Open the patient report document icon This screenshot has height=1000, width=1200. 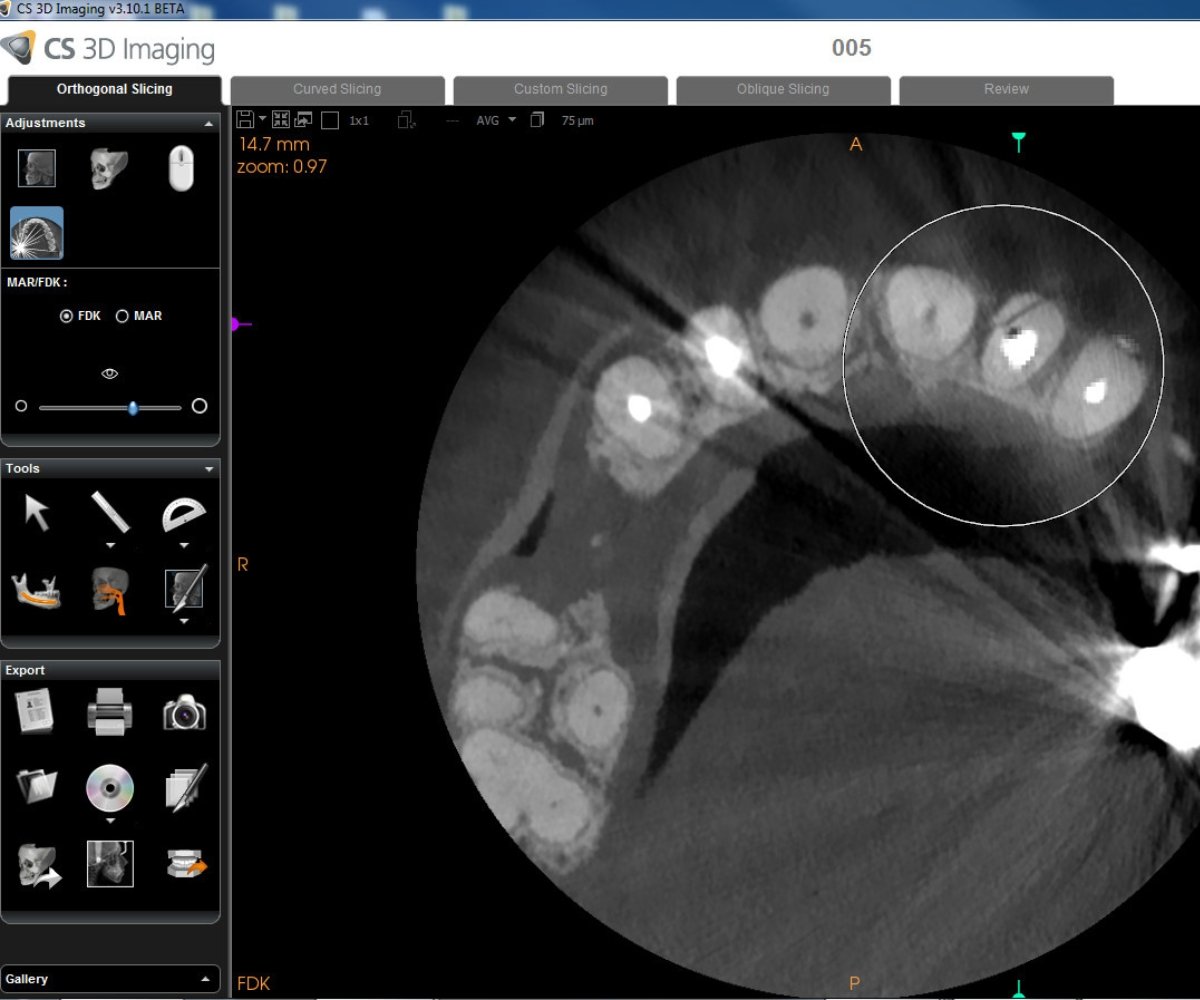pyautogui.click(x=34, y=712)
